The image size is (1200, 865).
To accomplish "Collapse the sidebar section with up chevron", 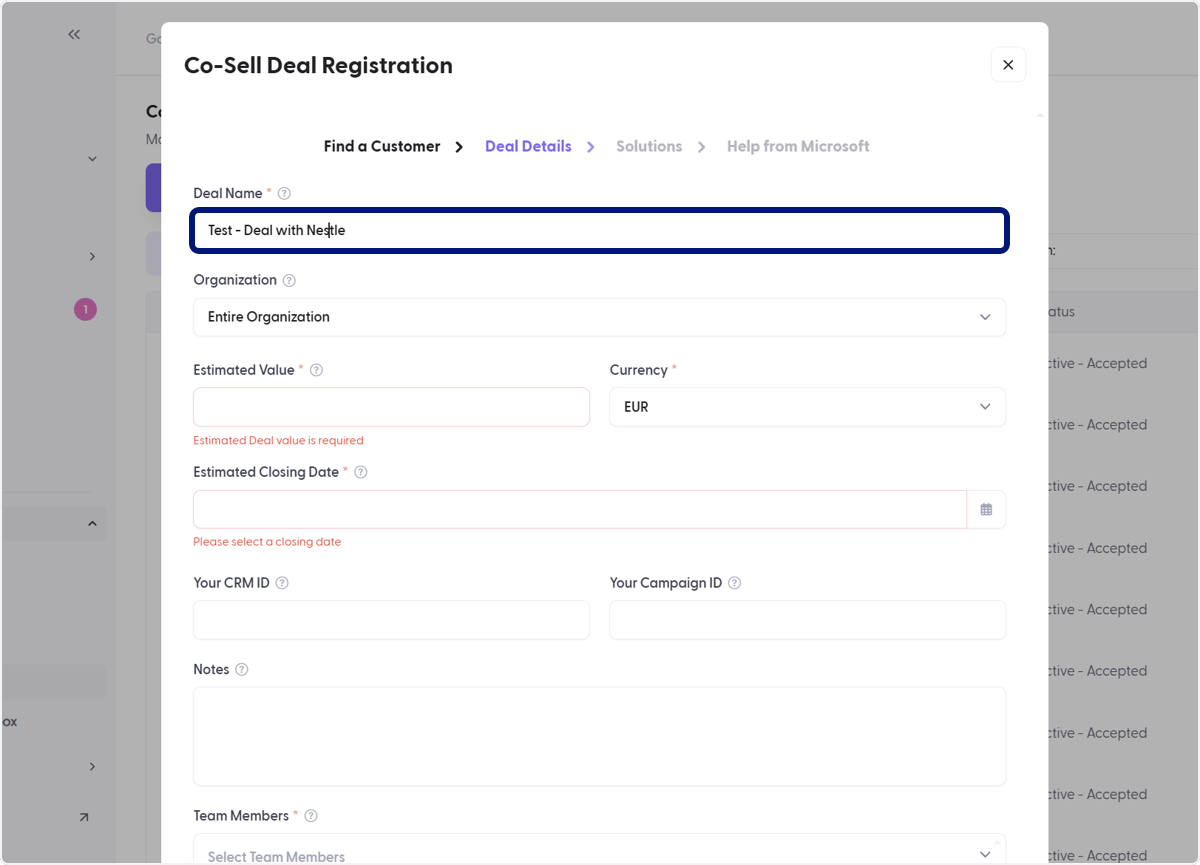I will [x=92, y=523].
